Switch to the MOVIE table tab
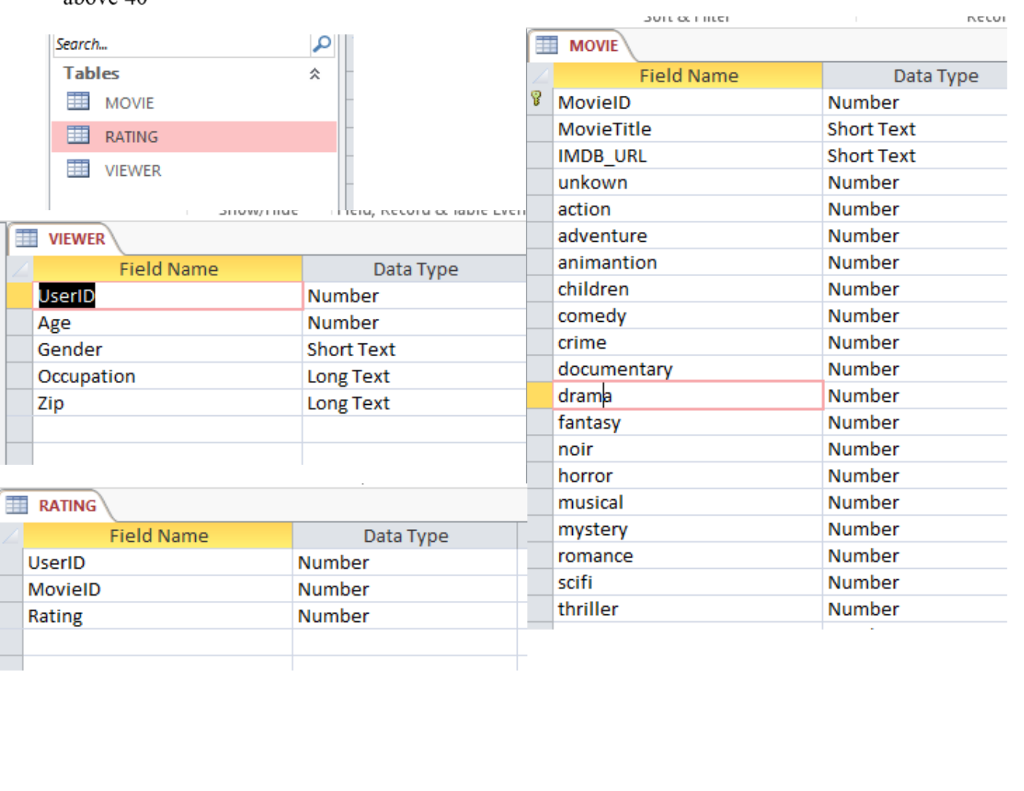The image size is (1024, 791). (x=595, y=45)
